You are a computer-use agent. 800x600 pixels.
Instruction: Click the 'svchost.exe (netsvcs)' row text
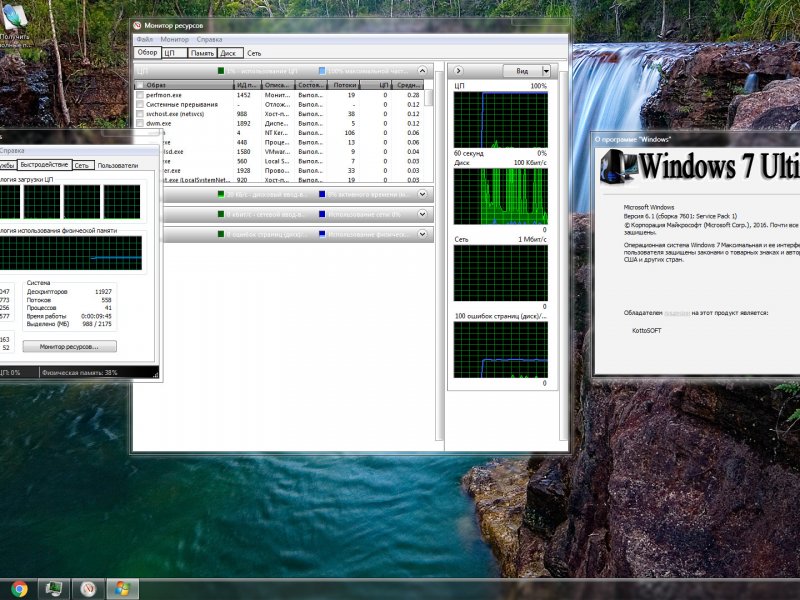coord(175,114)
